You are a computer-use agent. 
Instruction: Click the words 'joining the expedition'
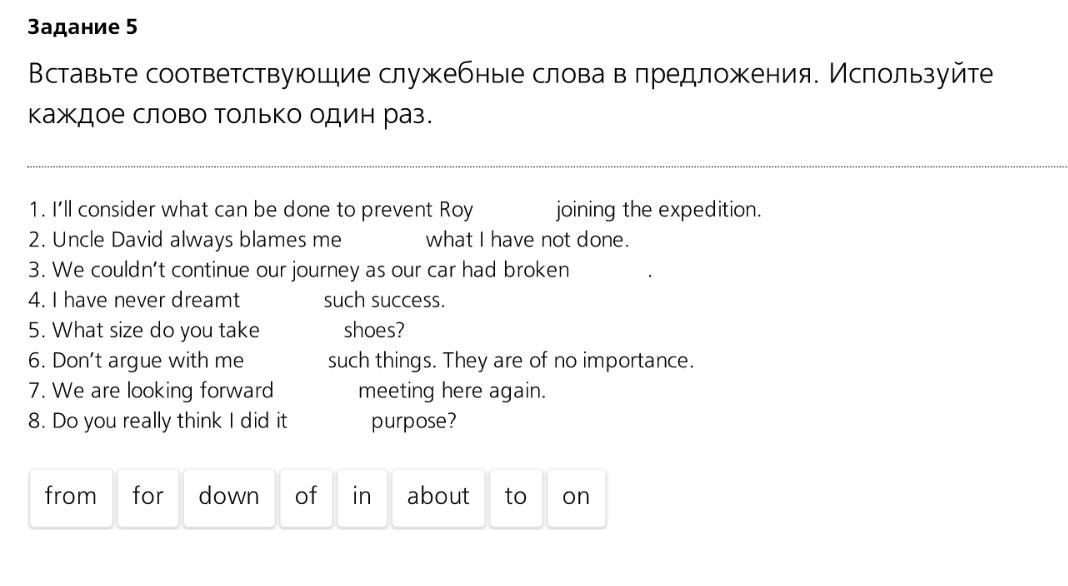[x=658, y=210]
